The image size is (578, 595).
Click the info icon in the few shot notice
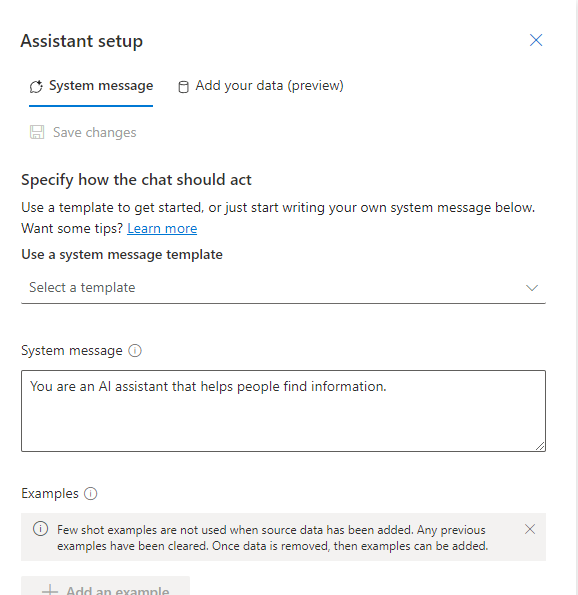point(41,529)
